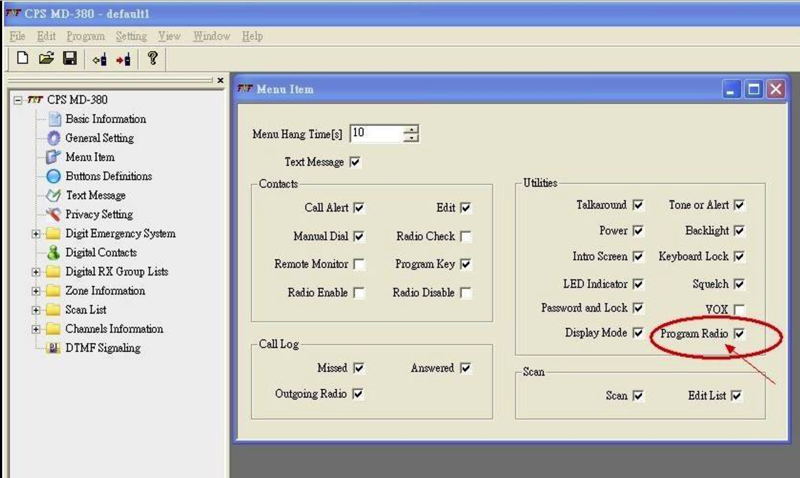
Task: Expand the Zone Information node
Action: 36,291
